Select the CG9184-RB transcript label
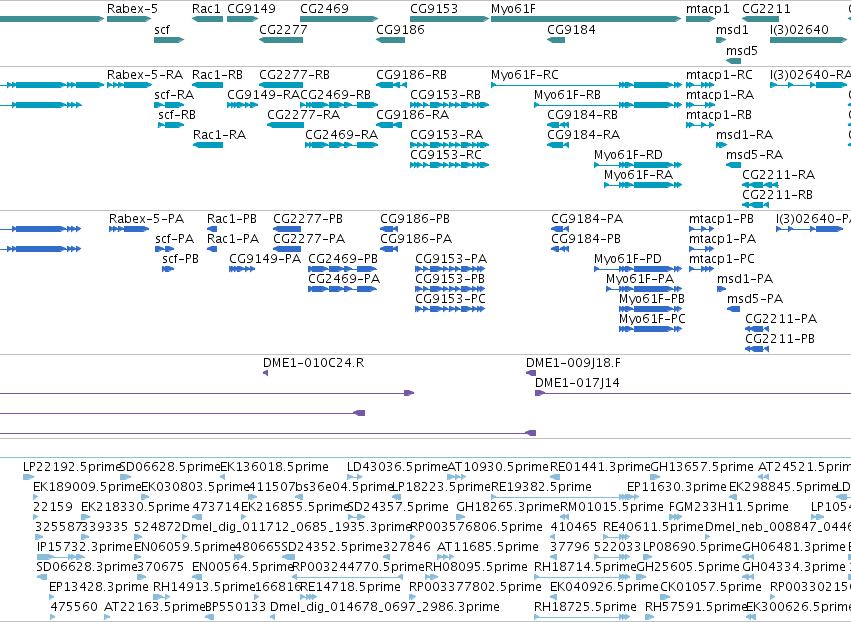 (583, 115)
